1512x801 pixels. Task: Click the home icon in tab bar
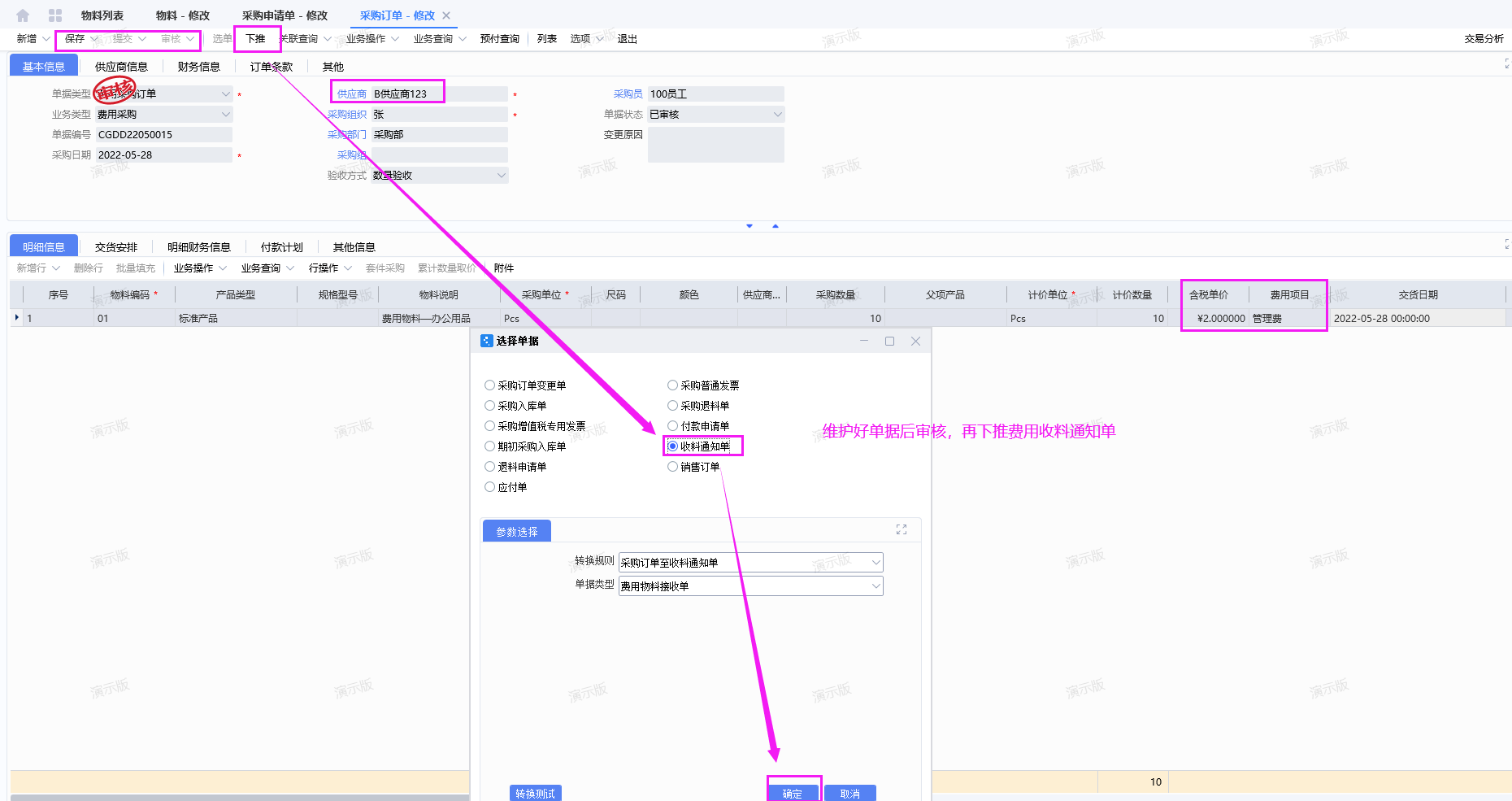(x=23, y=15)
